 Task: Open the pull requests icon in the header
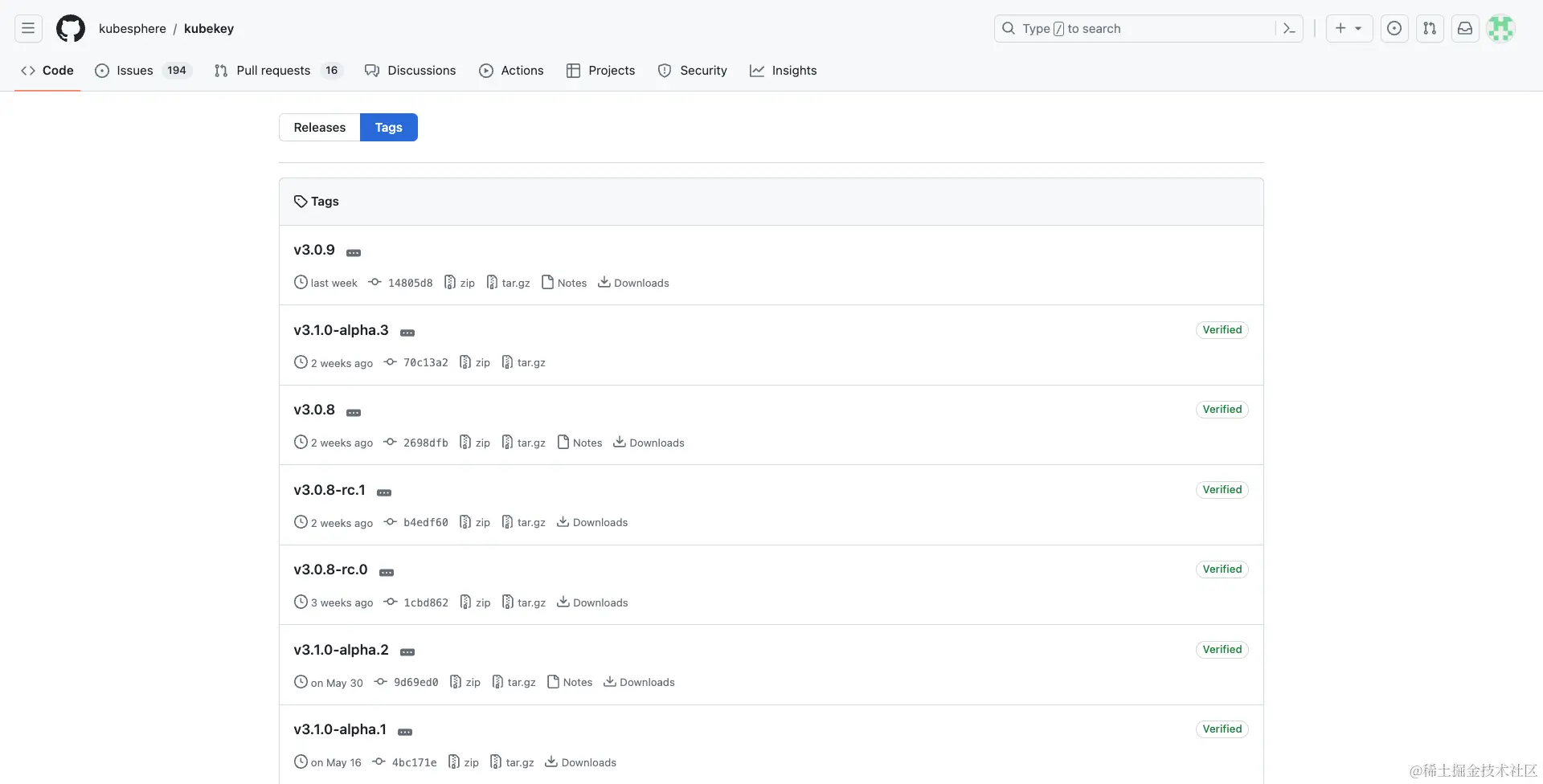click(1430, 28)
